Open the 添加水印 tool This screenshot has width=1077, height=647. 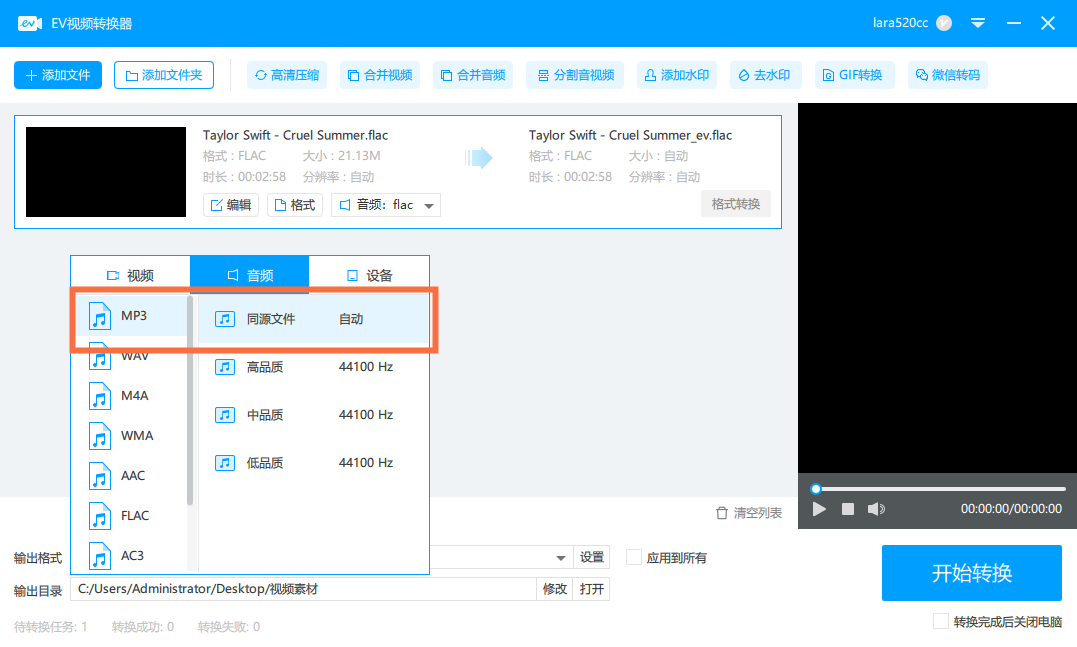(677, 75)
